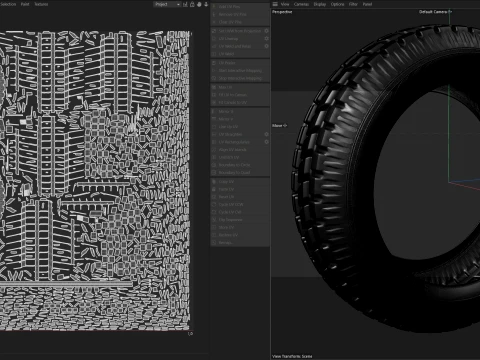Open the View menu in viewport
This screenshot has height=360, width=480.
(x=285, y=4)
